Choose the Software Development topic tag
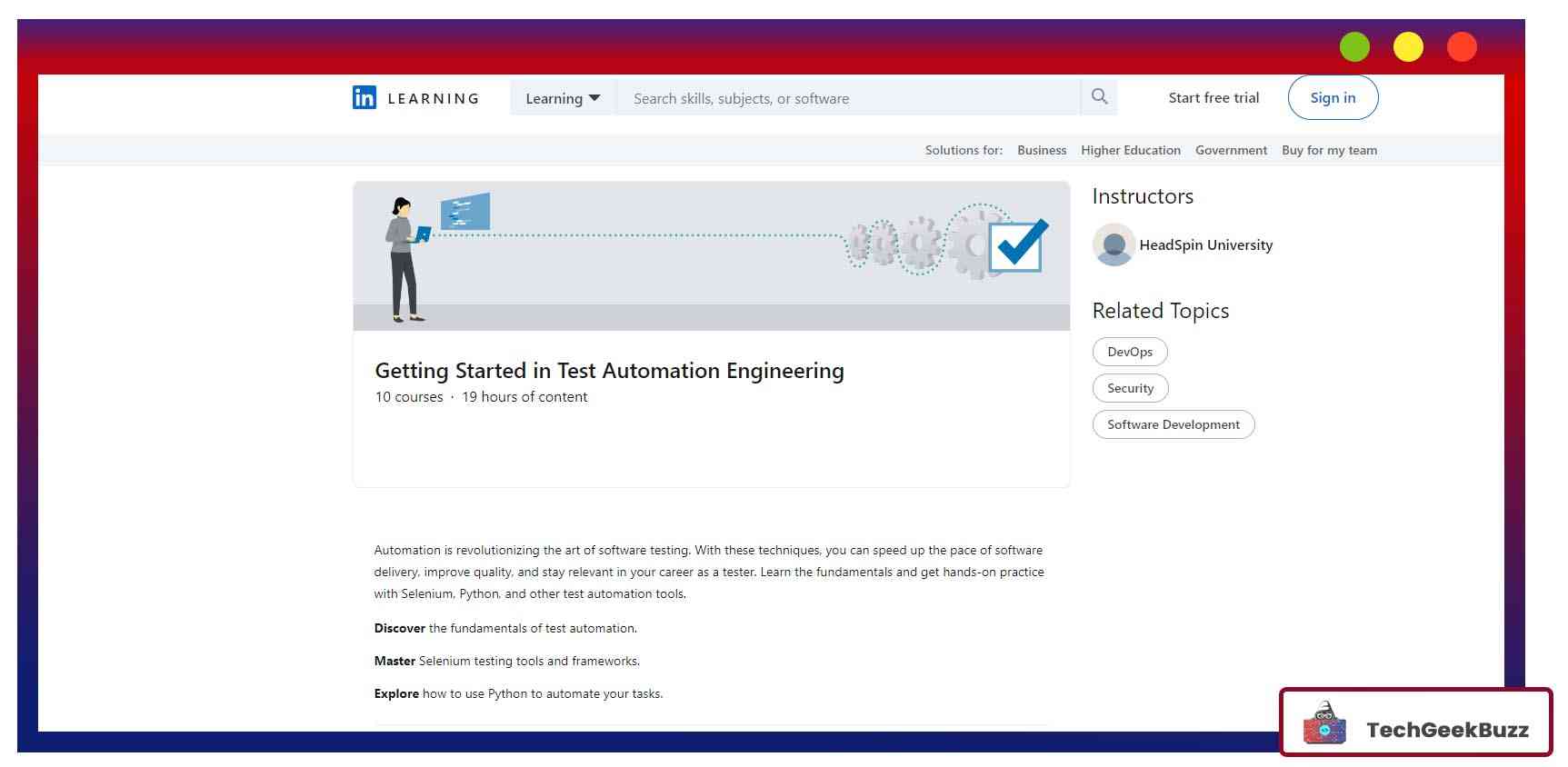The image size is (1568, 767). (1173, 424)
